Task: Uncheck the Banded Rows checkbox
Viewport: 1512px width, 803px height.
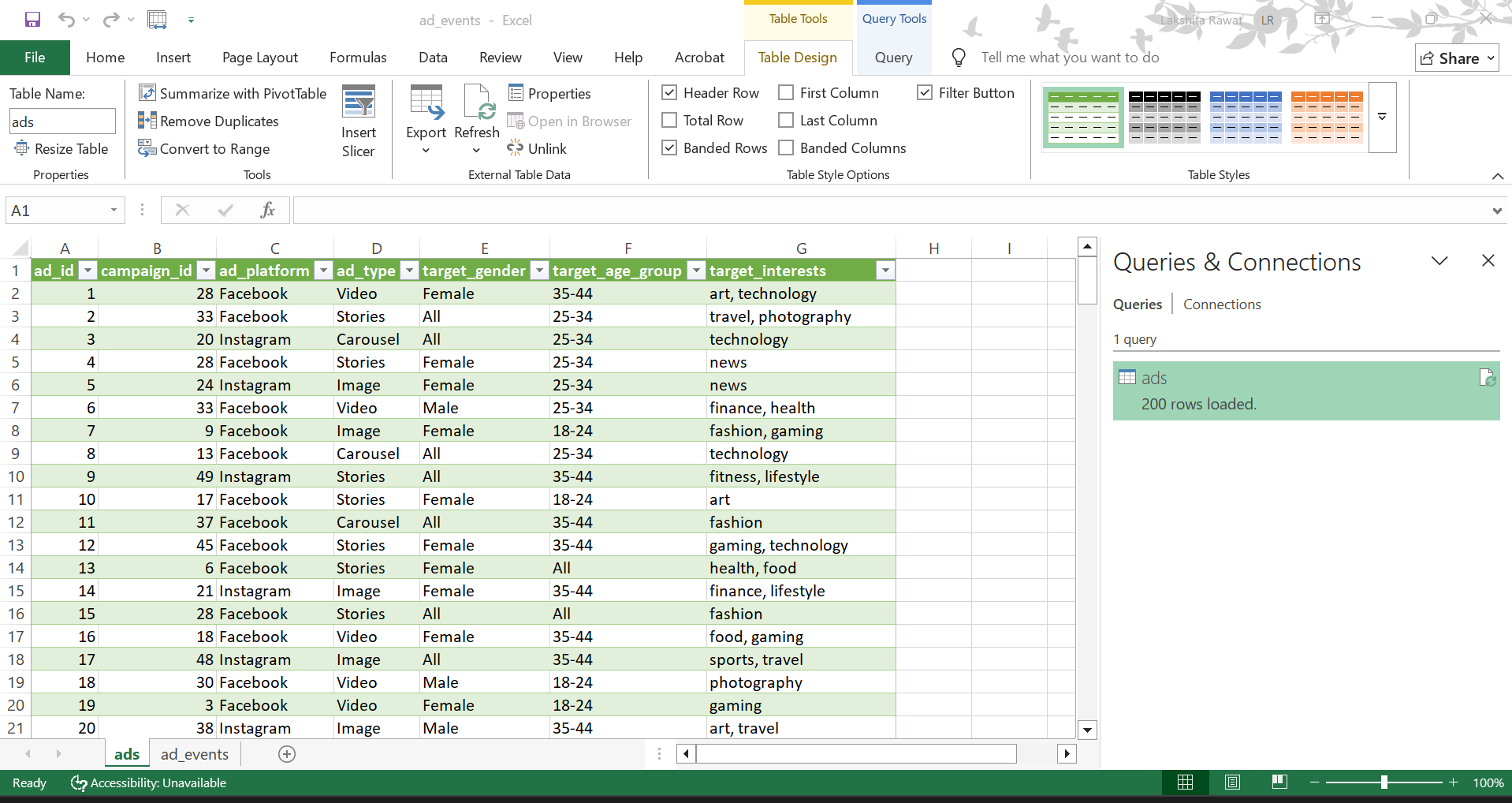Action: 669,148
